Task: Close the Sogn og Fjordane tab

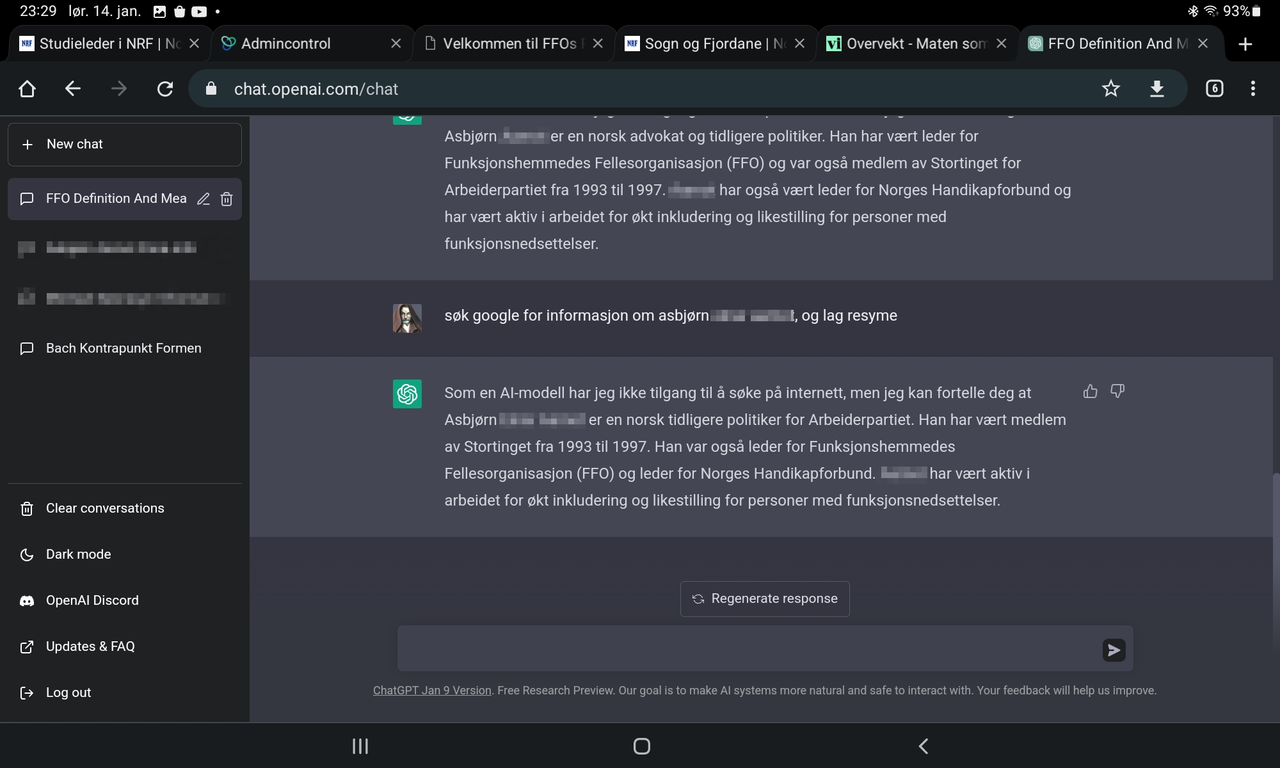Action: click(x=800, y=44)
